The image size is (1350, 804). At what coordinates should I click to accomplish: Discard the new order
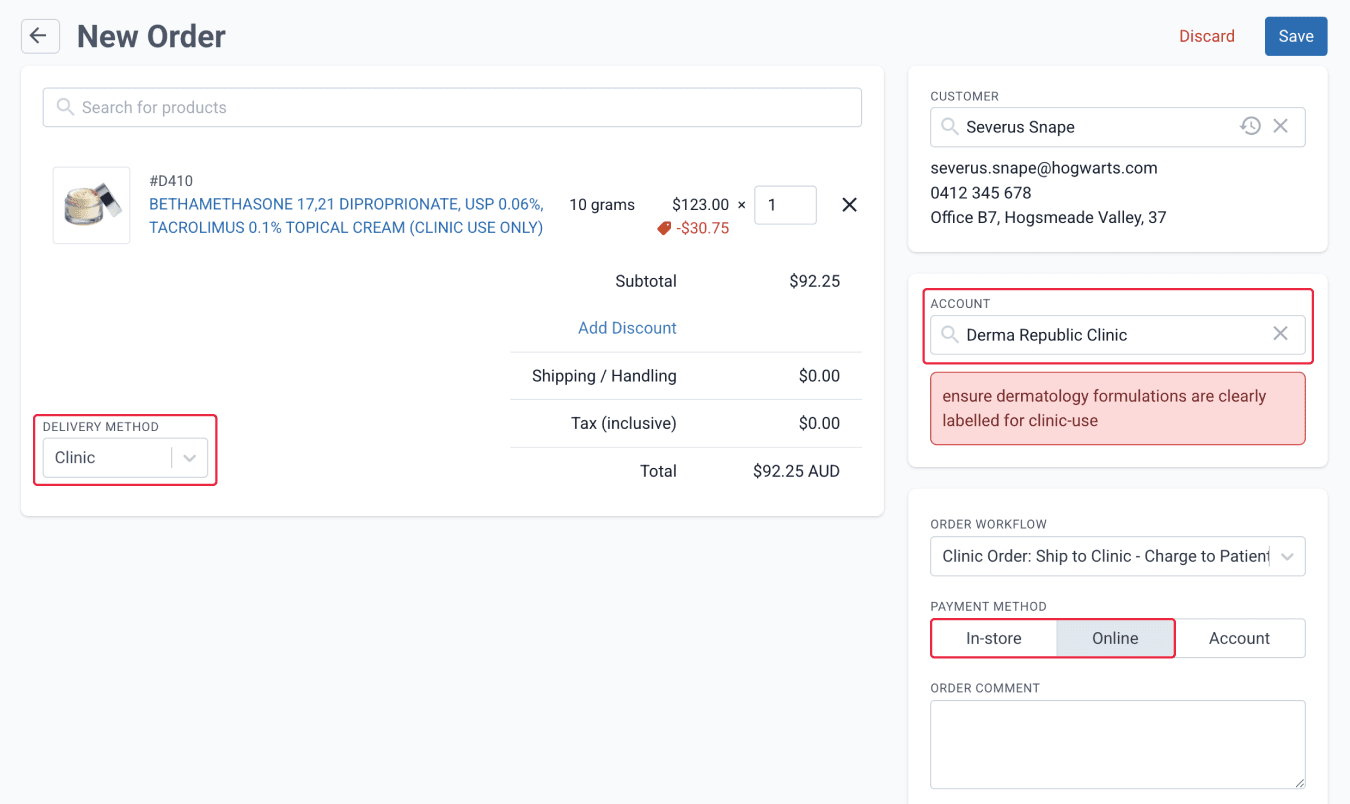(1206, 36)
